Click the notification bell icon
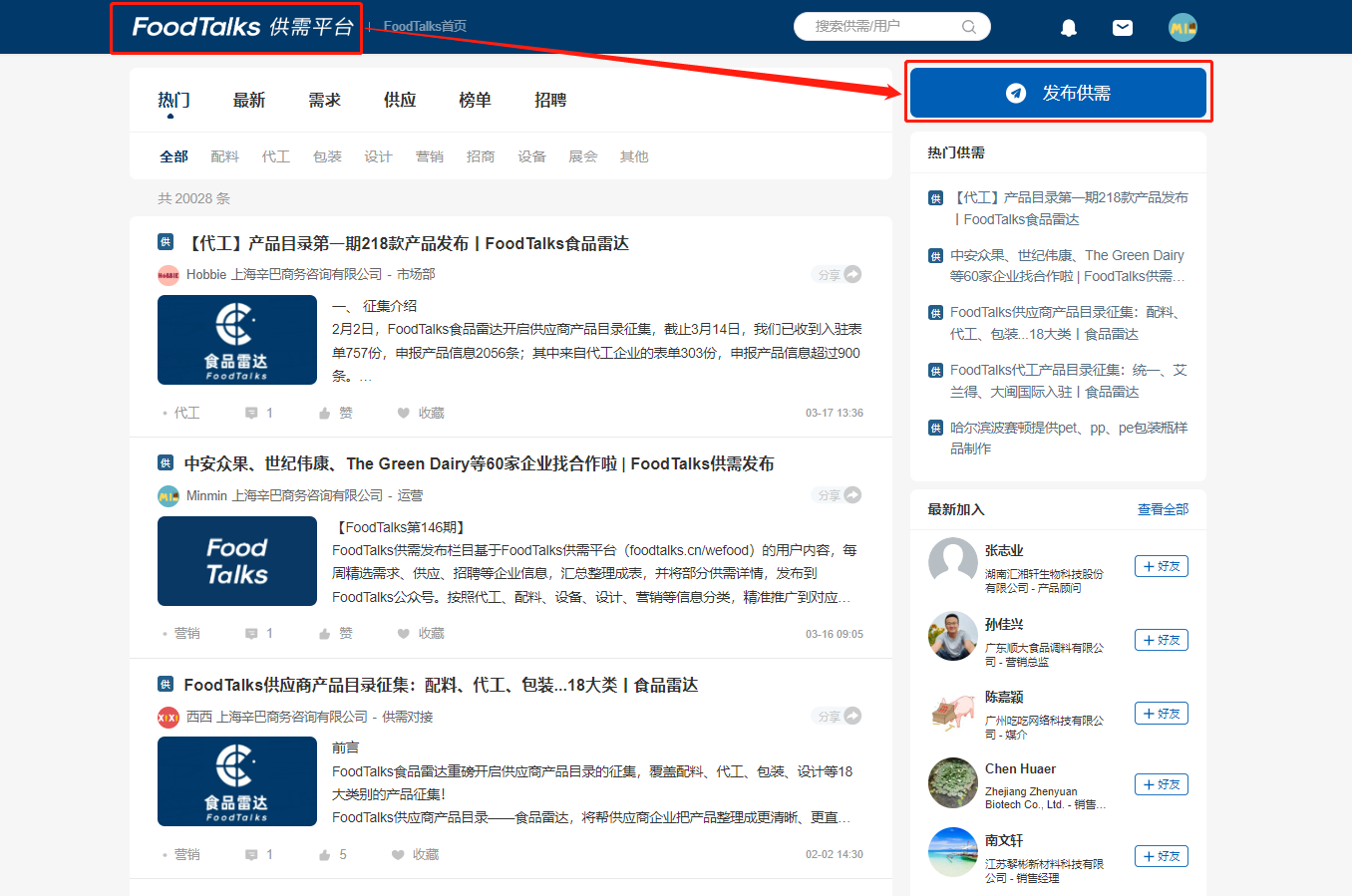 pos(1068,27)
